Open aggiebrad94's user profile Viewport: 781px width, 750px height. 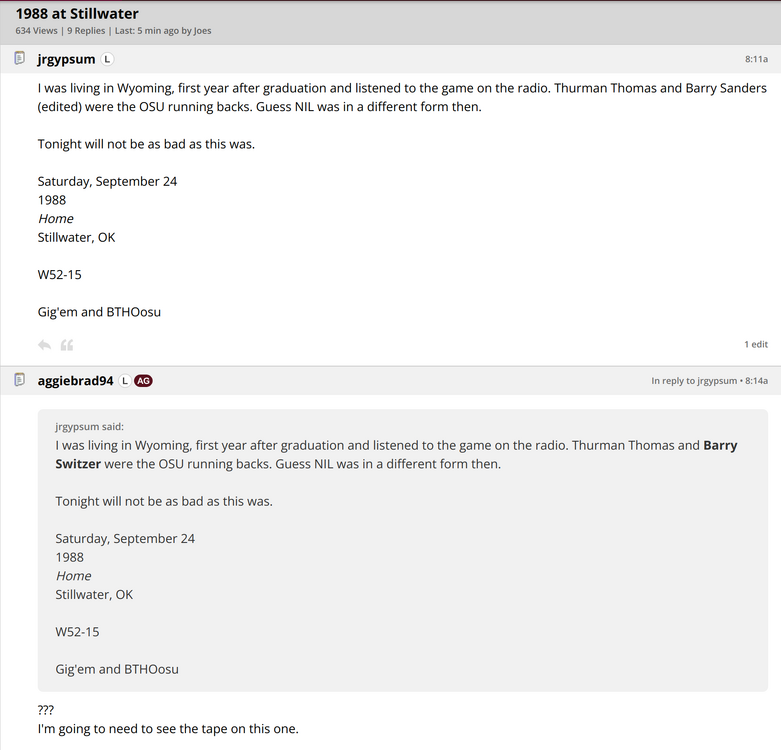click(75, 381)
